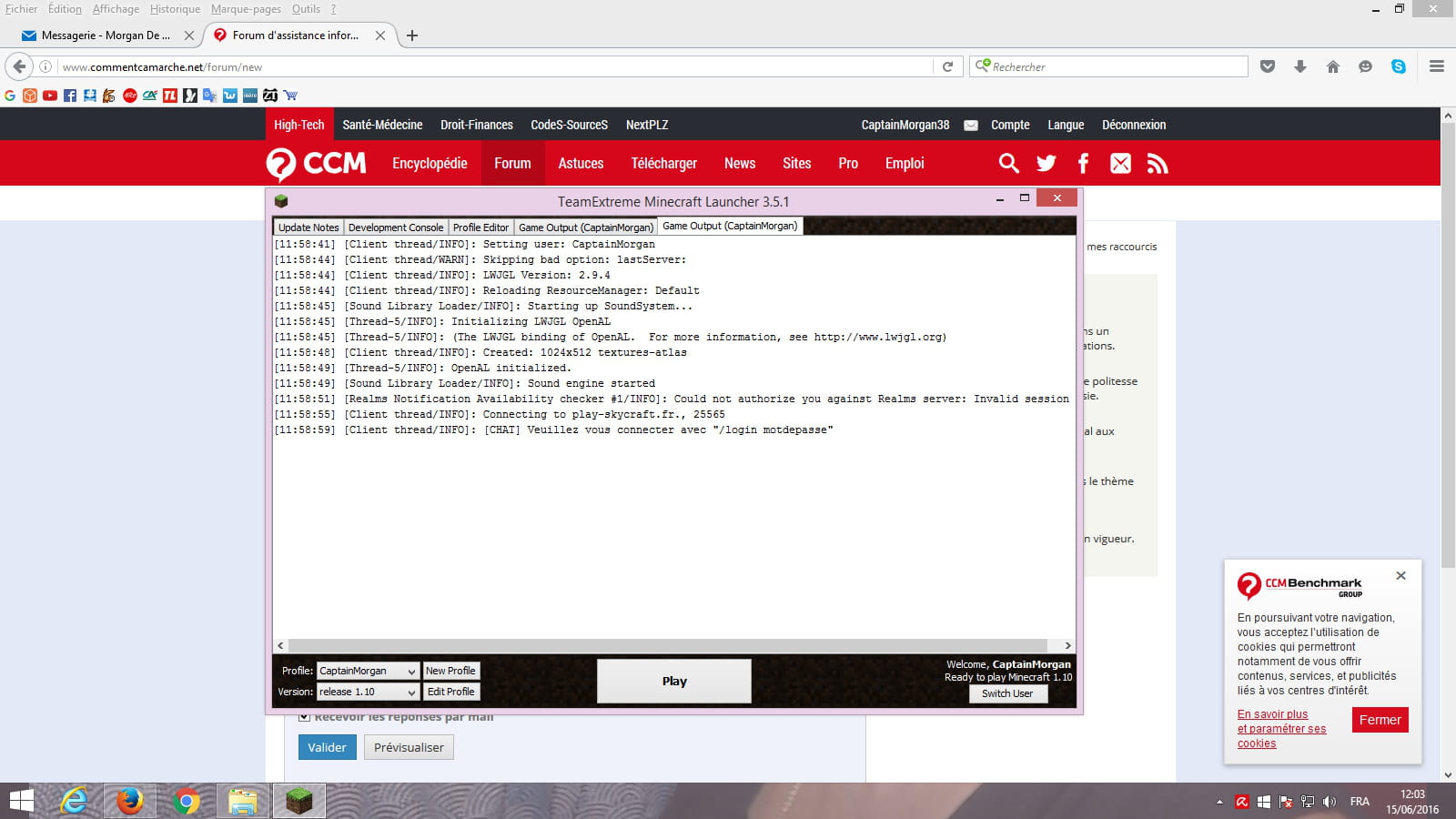Viewport: 1456px width, 819px height.
Task: Click the CCM newsletter envelope icon
Action: coord(1120,163)
